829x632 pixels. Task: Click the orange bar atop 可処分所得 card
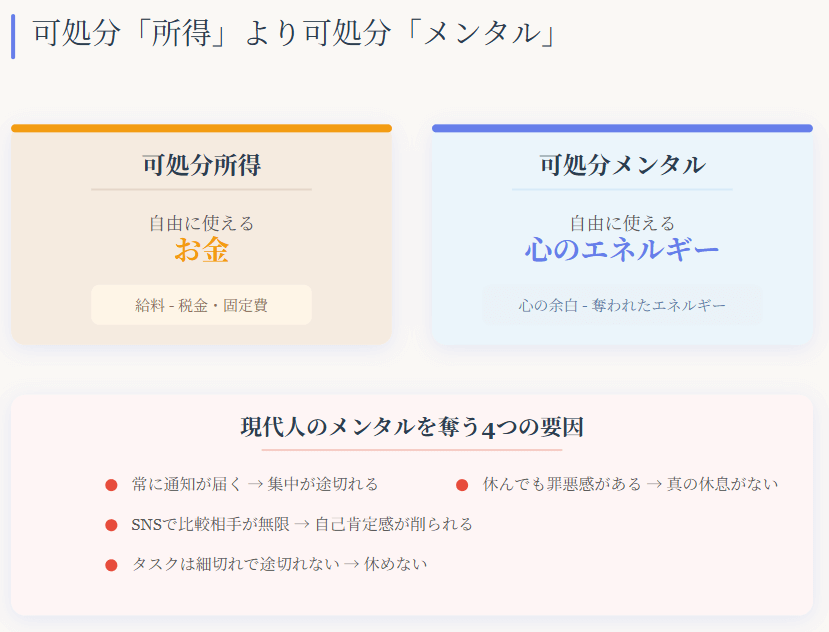201,128
